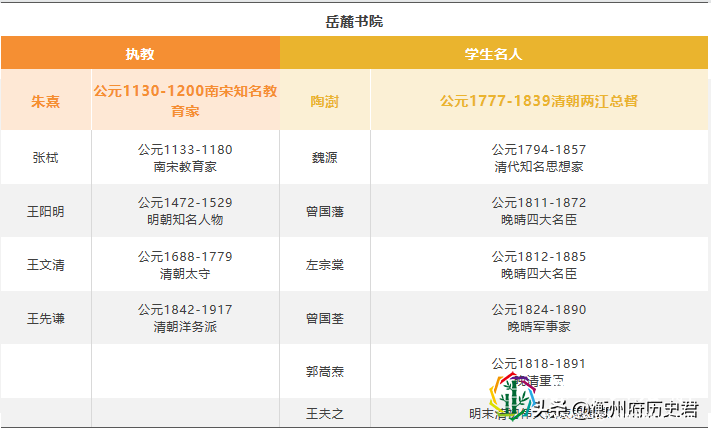The width and height of the screenshot is (711, 431).
Task: Click the 公元1842-1917 date text
Action: coord(185,309)
